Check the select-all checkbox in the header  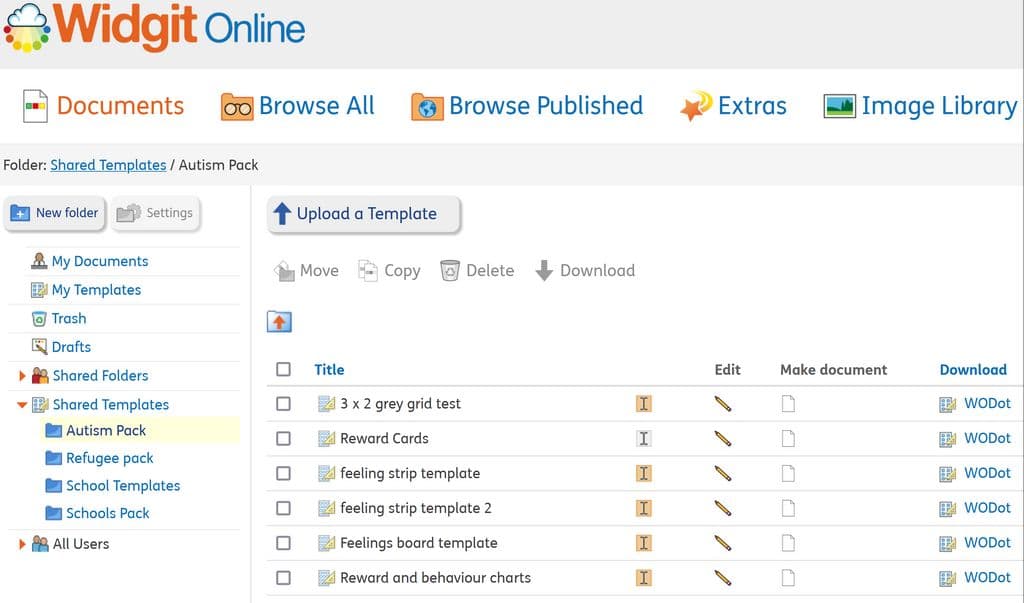(284, 369)
